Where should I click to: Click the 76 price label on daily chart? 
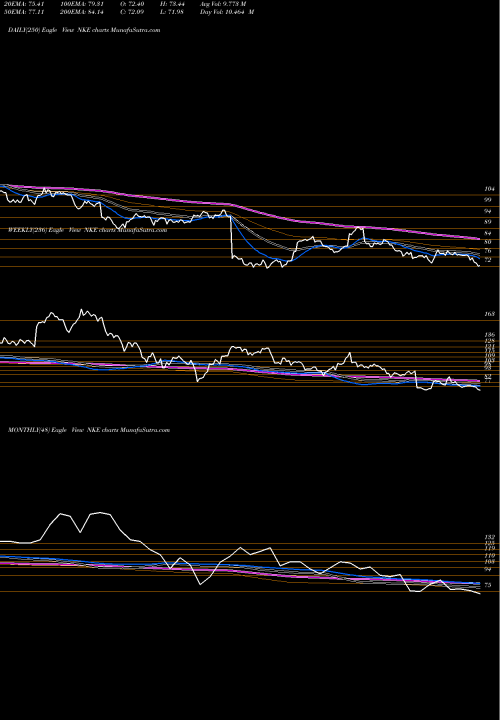[x=488, y=251]
